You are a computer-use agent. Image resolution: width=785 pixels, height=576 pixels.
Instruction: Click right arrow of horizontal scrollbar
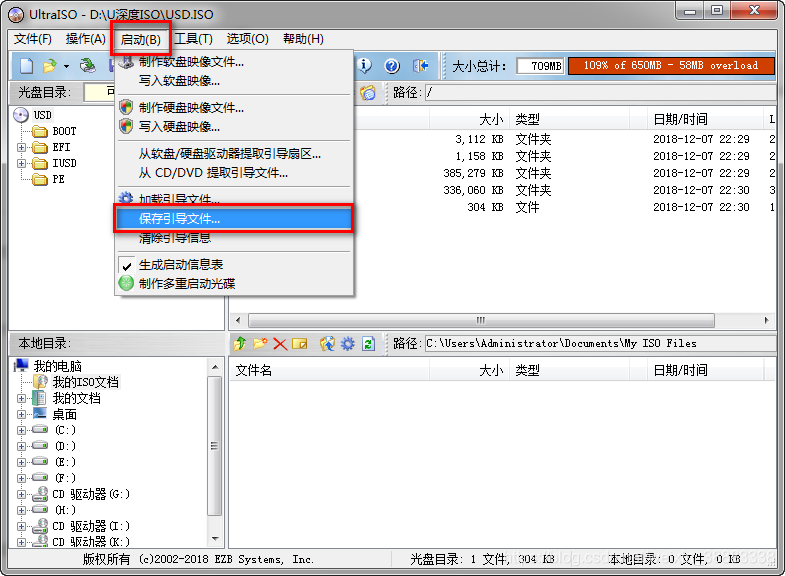point(766,320)
